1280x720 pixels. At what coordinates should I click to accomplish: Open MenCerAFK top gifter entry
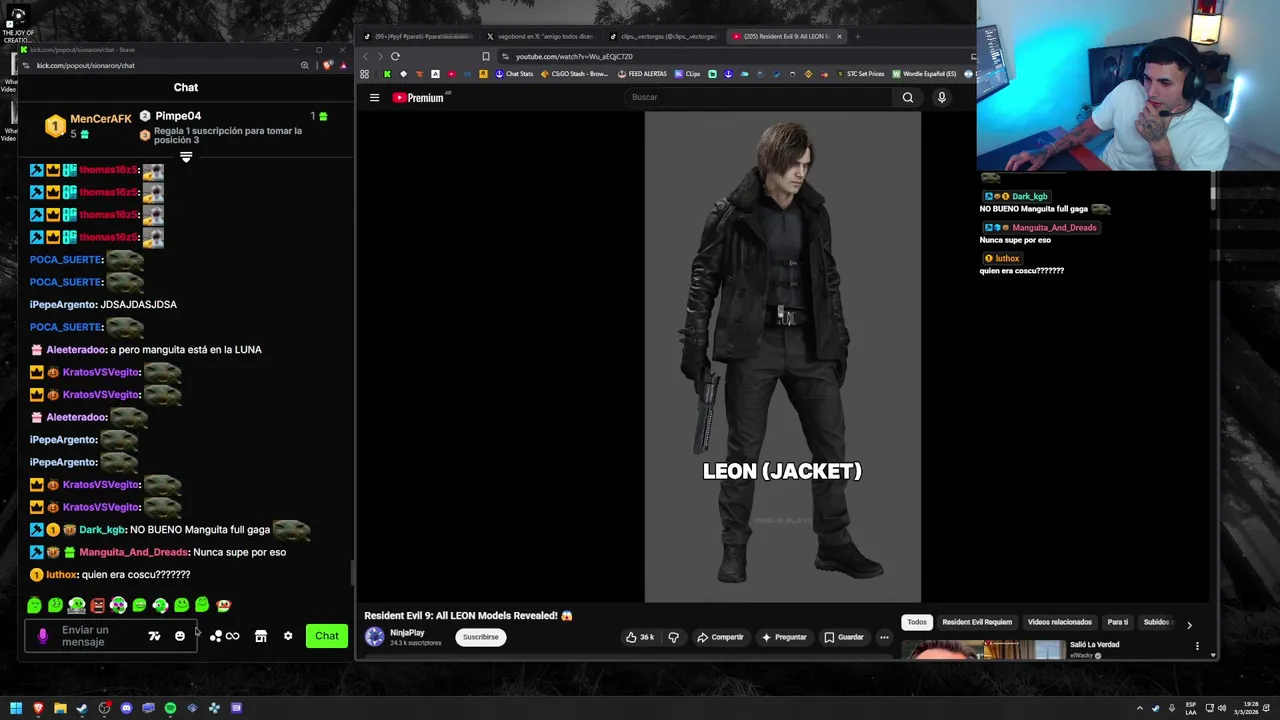tap(88, 126)
